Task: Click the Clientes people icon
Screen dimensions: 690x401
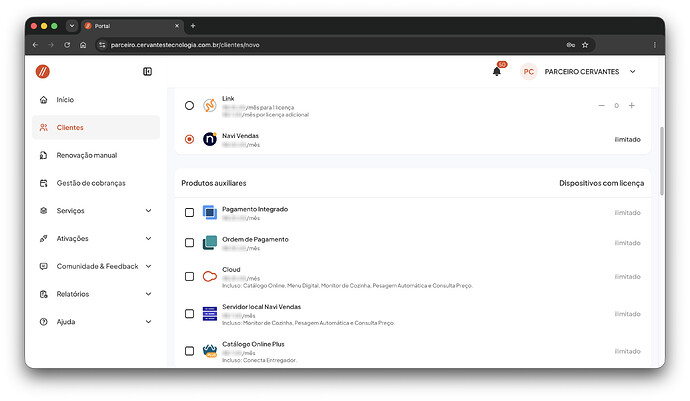Action: click(x=44, y=128)
